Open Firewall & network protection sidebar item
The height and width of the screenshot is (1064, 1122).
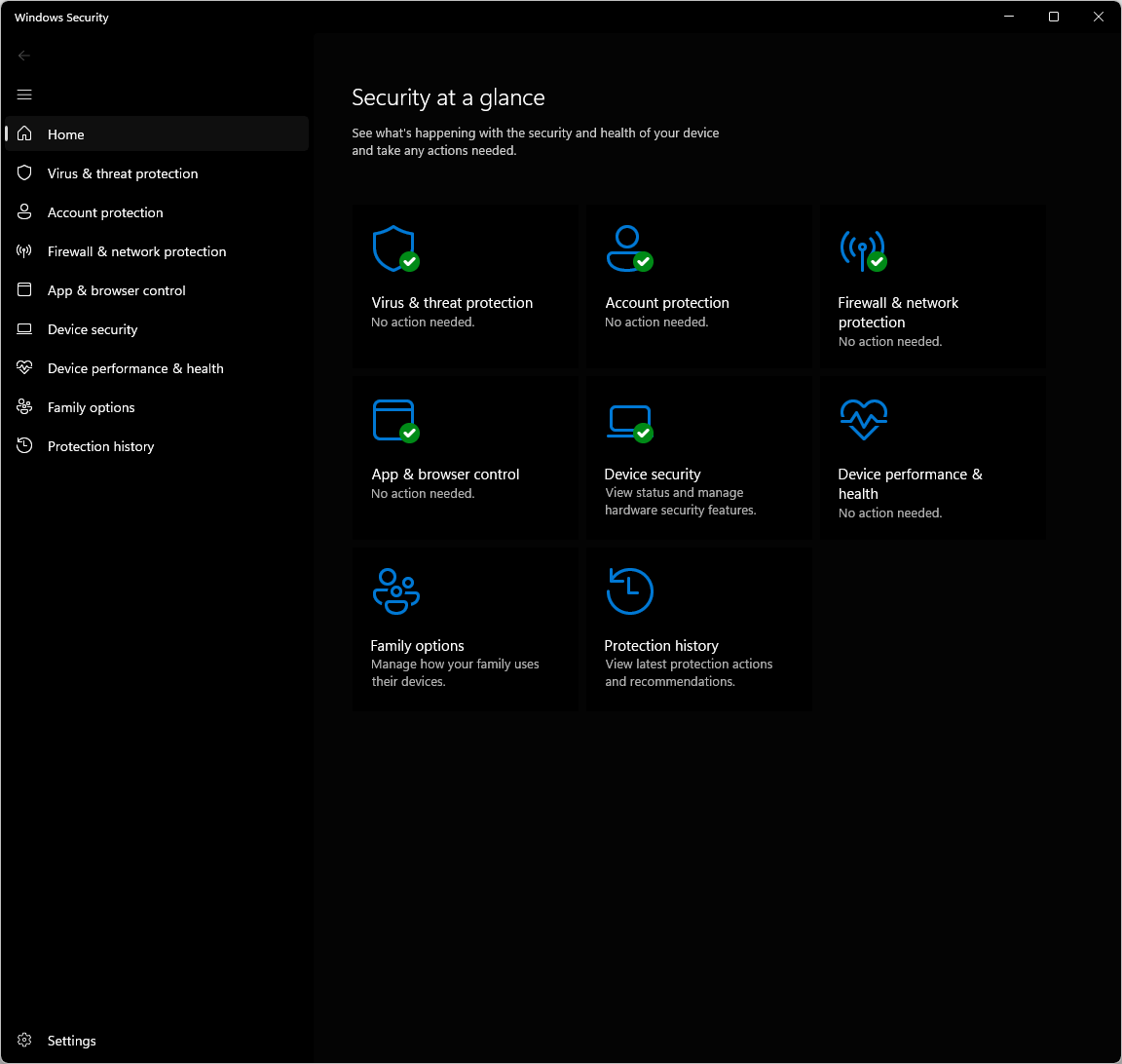pyautogui.click(x=136, y=251)
